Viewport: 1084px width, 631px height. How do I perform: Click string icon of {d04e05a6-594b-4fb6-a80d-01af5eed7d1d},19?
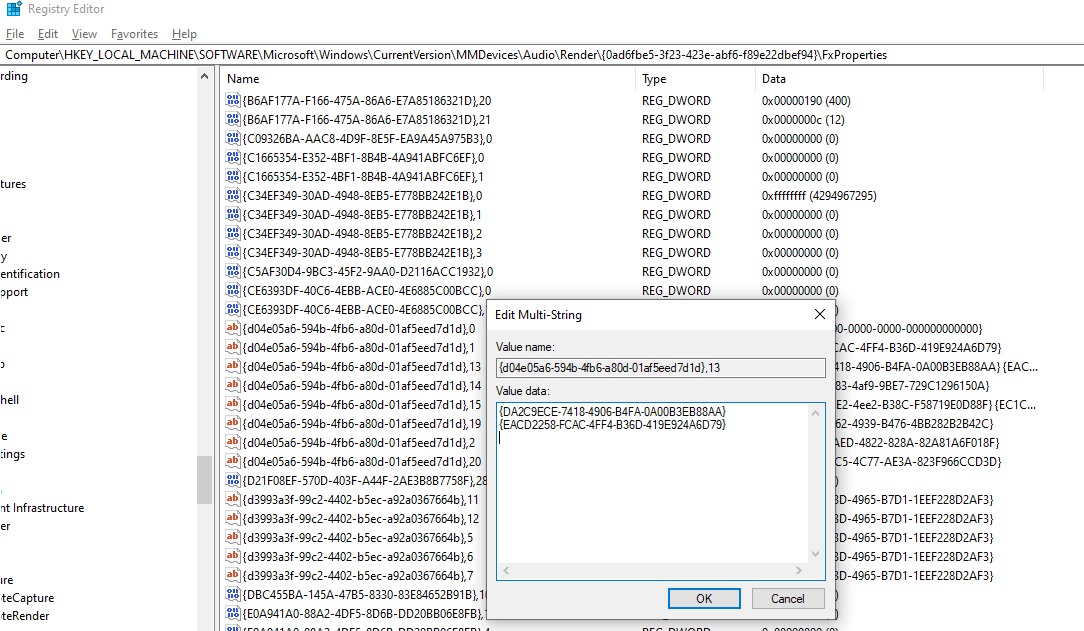click(x=233, y=424)
